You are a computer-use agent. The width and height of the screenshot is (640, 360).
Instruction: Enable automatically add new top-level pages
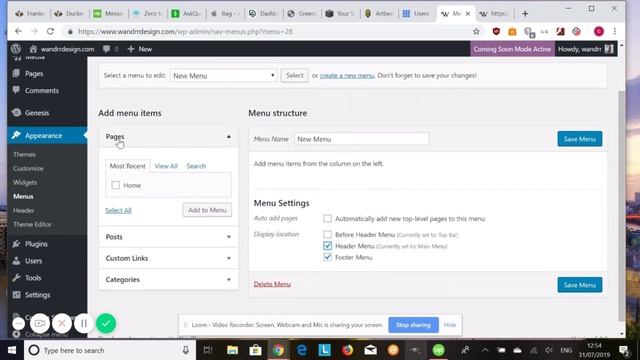coord(327,218)
